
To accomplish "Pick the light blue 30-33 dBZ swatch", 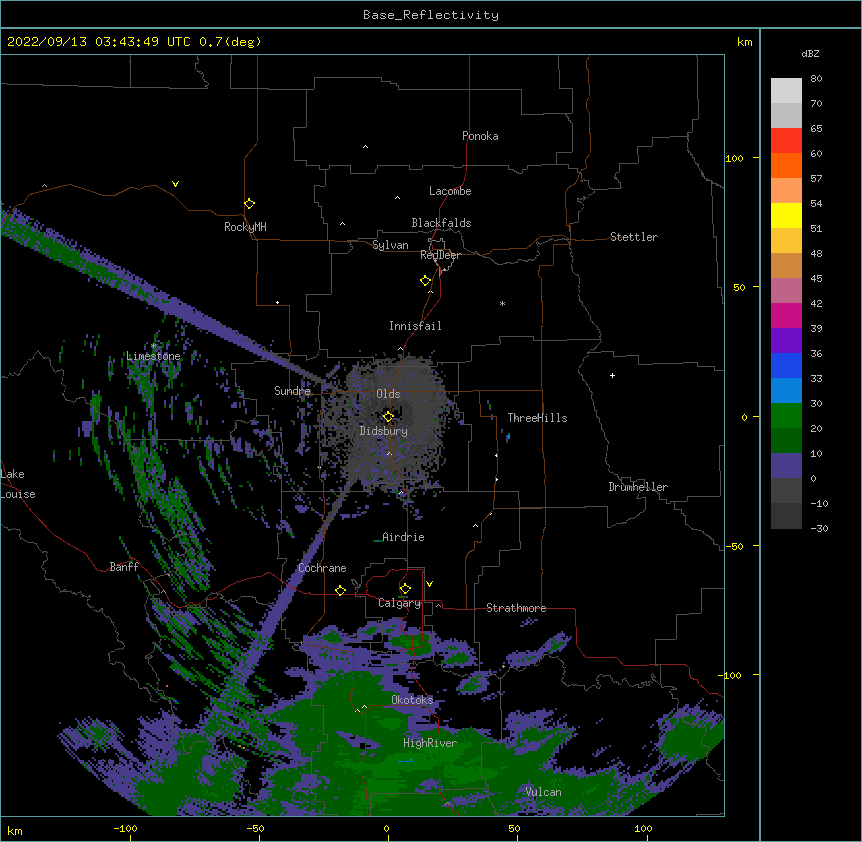I will click(x=786, y=390).
